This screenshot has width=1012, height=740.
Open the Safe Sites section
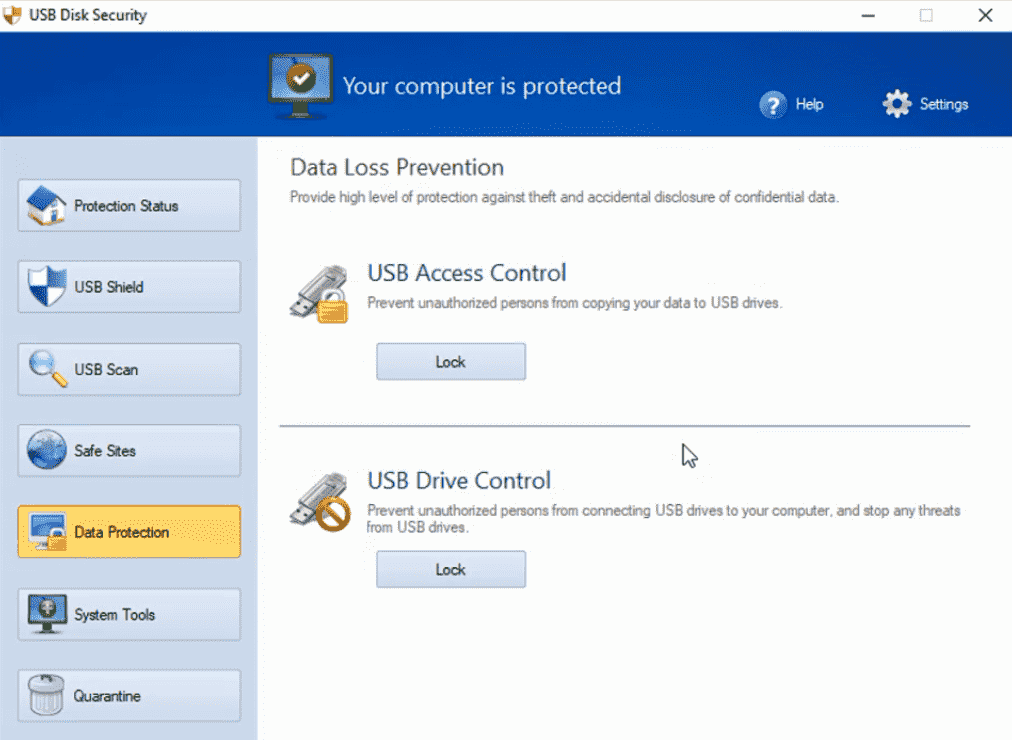(129, 450)
